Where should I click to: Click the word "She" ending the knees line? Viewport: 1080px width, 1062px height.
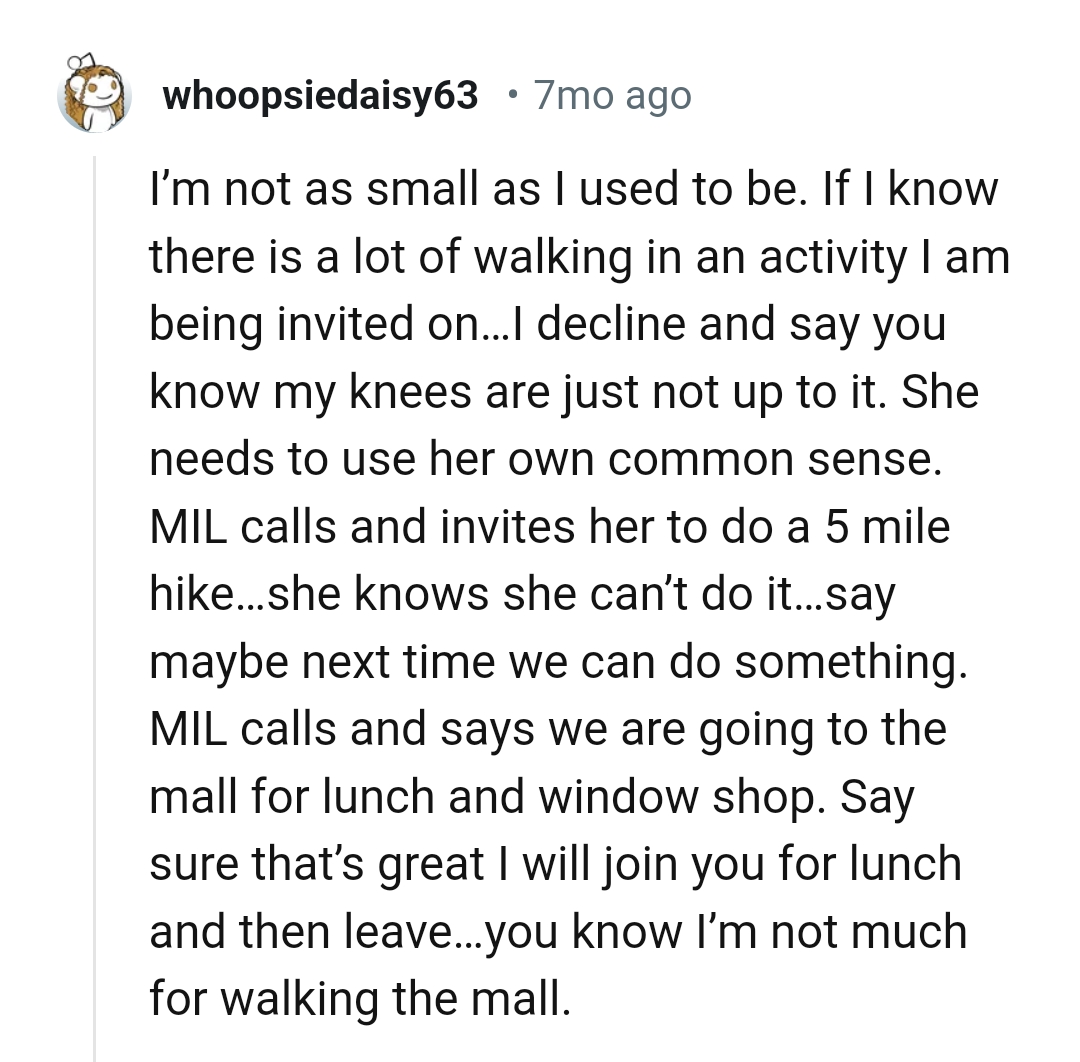938,391
